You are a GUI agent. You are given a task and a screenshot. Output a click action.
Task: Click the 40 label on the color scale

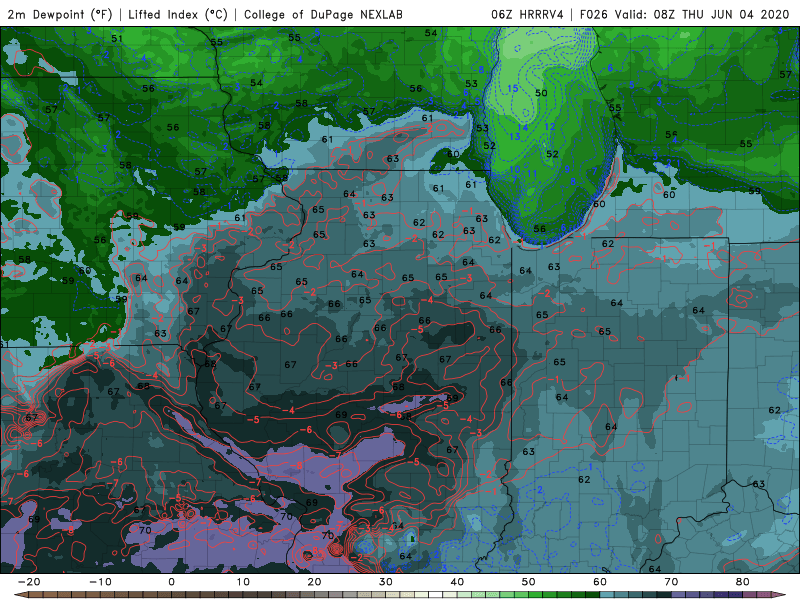[457, 582]
